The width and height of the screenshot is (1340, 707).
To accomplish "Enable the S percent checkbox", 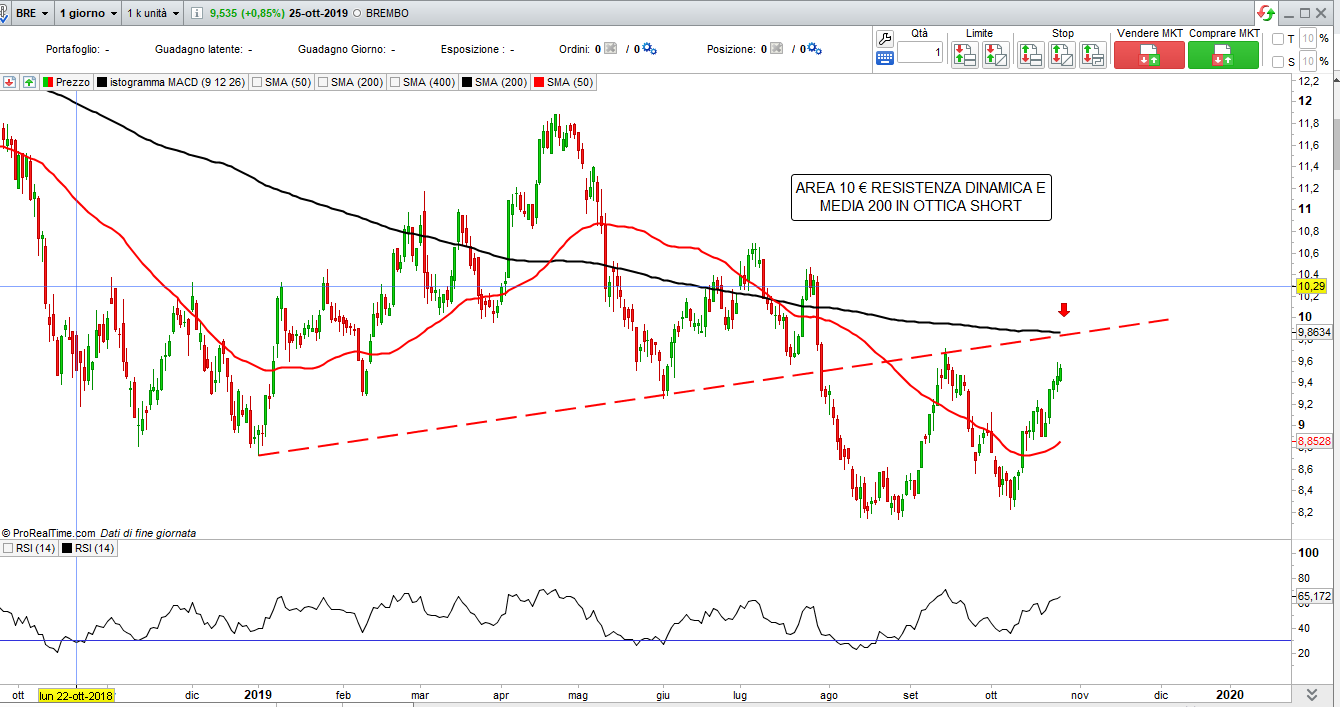I will [1278, 62].
